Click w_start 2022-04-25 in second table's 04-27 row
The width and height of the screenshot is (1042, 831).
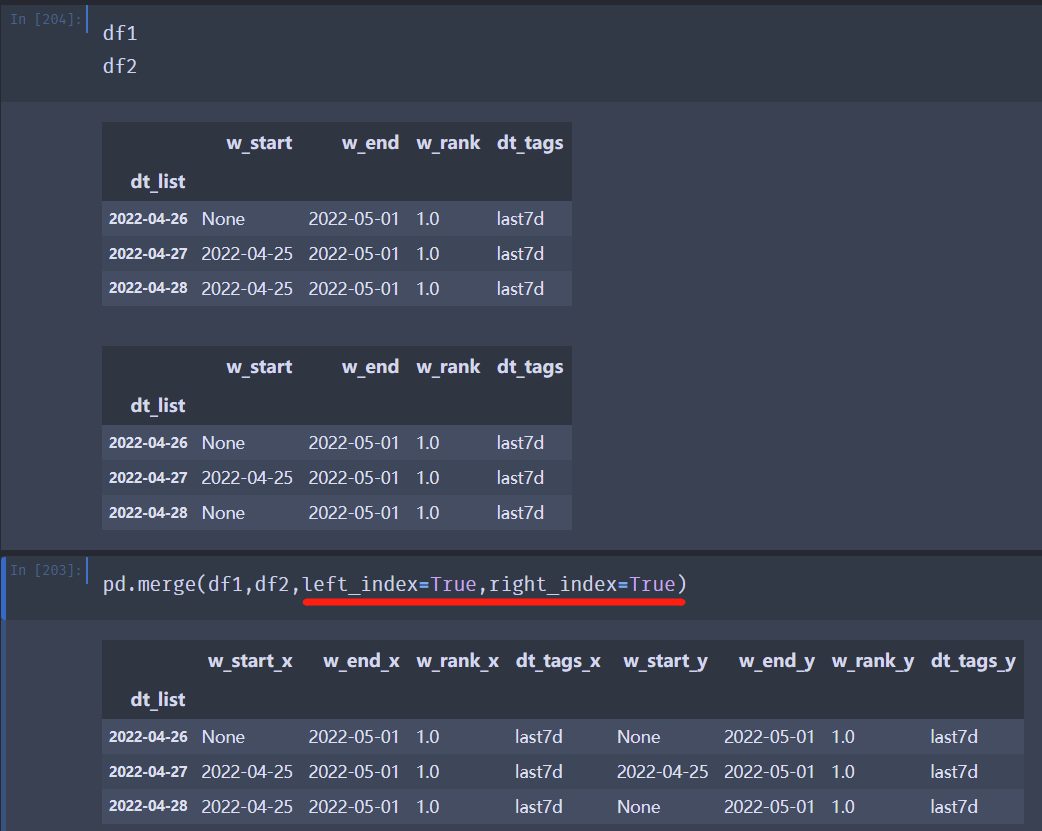click(247, 478)
